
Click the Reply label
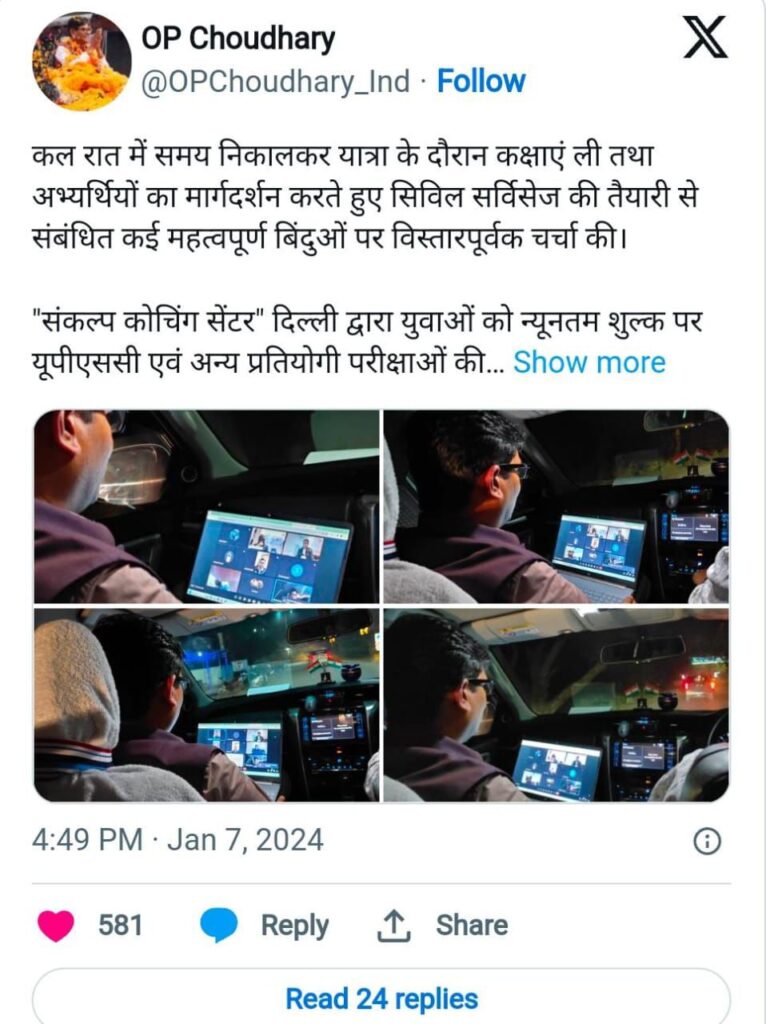tap(295, 925)
